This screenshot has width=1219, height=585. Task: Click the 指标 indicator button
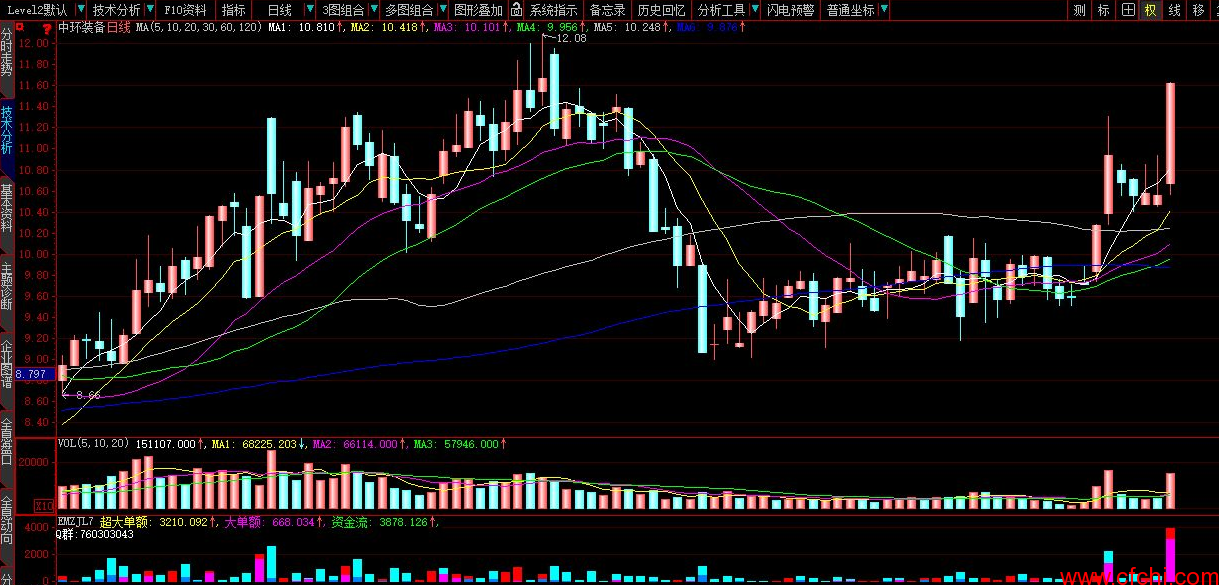point(234,10)
